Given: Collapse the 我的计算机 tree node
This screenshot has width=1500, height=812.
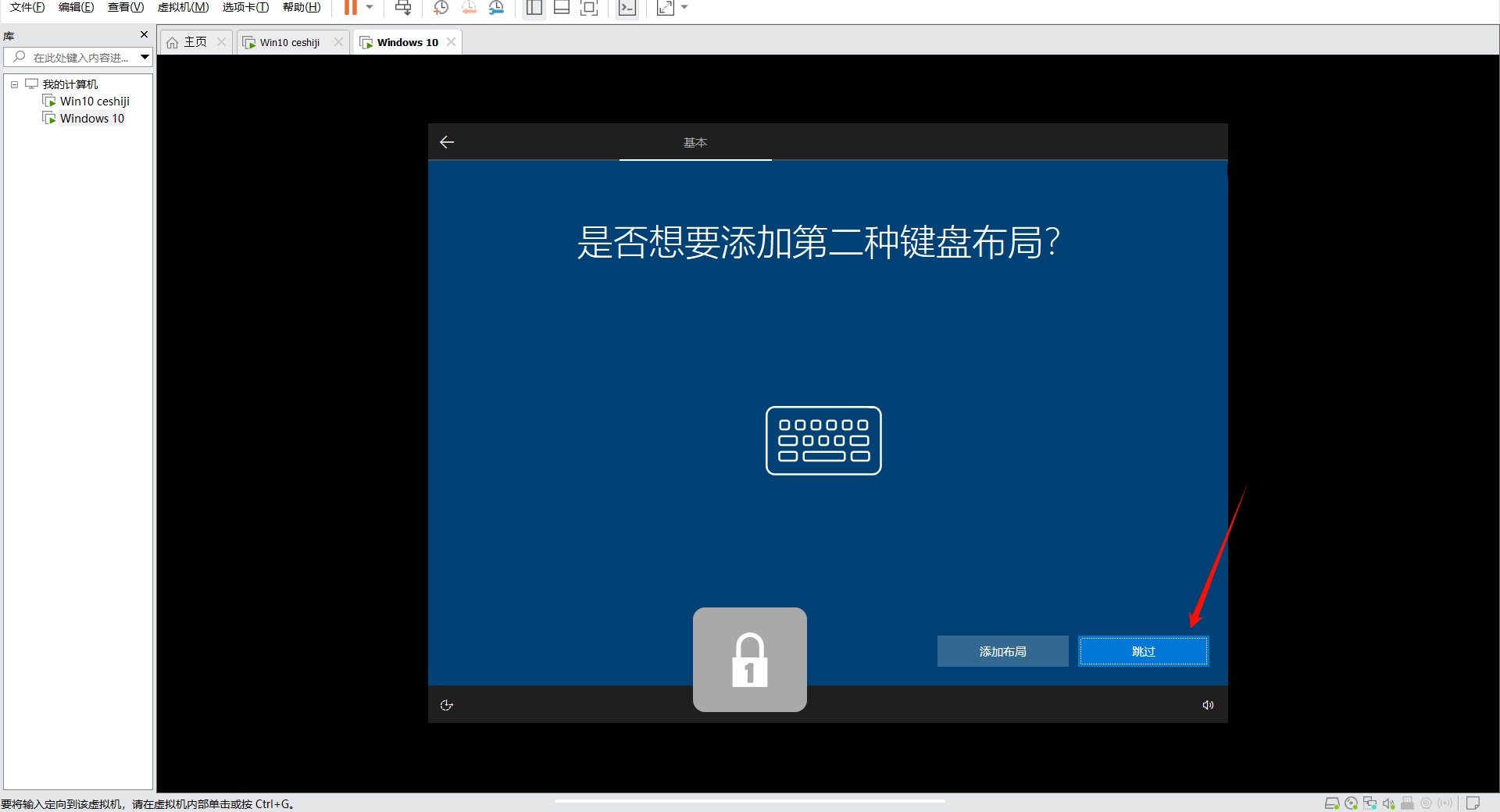Looking at the screenshot, I should click(x=14, y=84).
